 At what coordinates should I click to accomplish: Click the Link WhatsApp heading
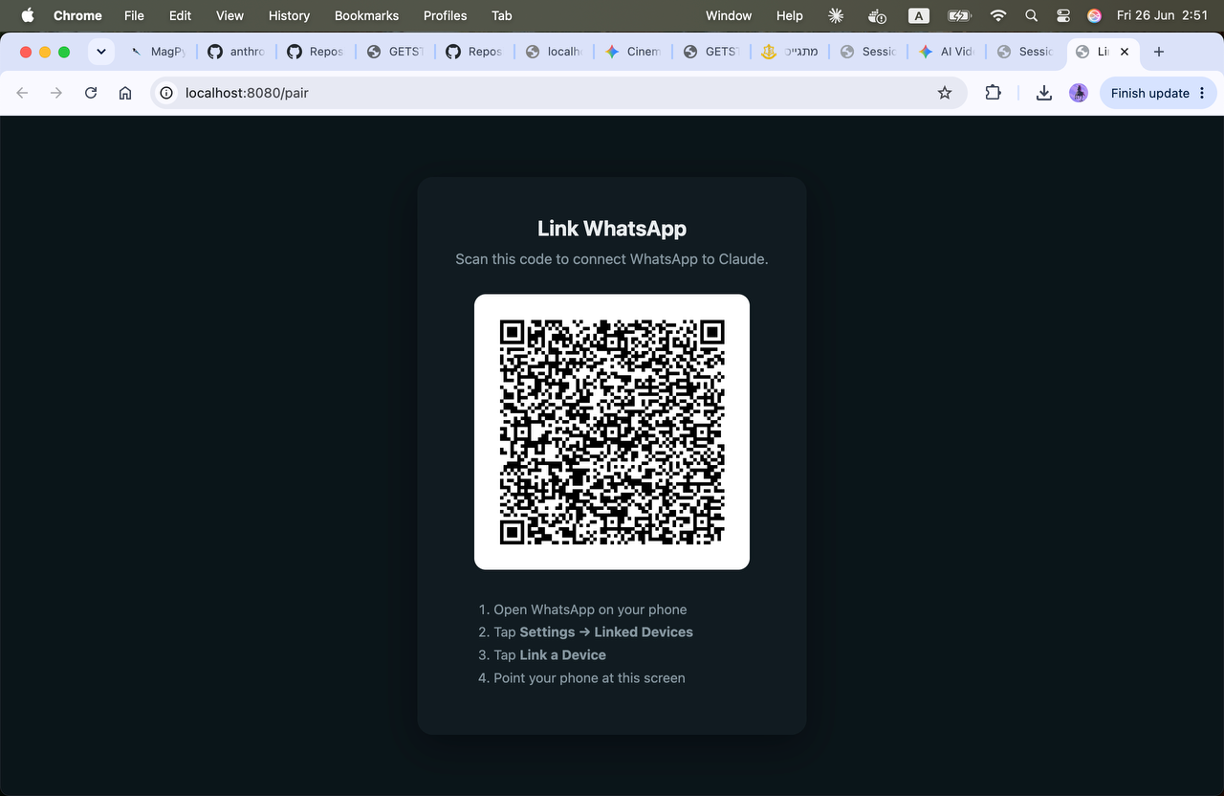(x=612, y=228)
